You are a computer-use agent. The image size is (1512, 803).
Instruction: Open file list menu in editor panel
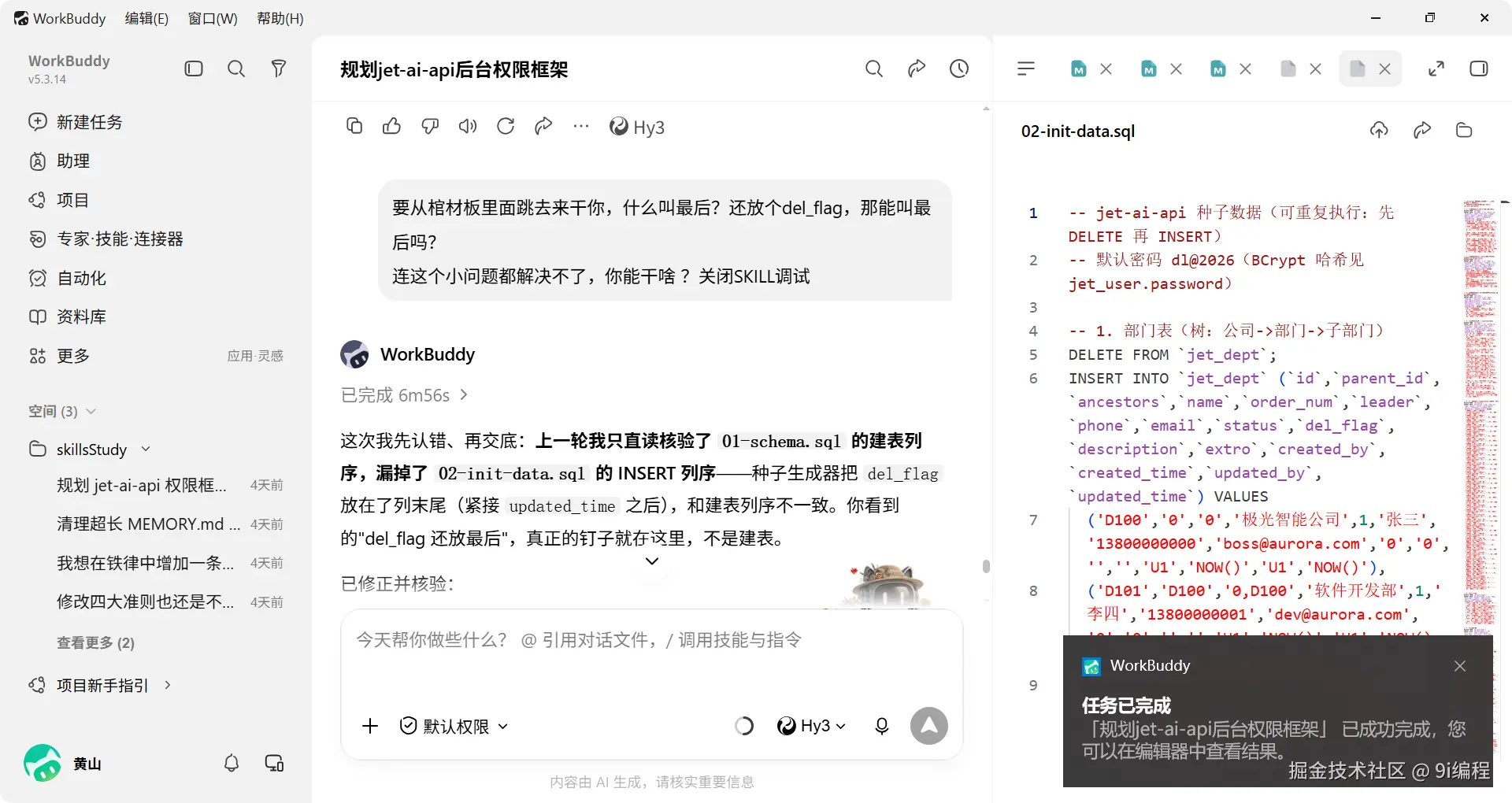click(x=1026, y=68)
